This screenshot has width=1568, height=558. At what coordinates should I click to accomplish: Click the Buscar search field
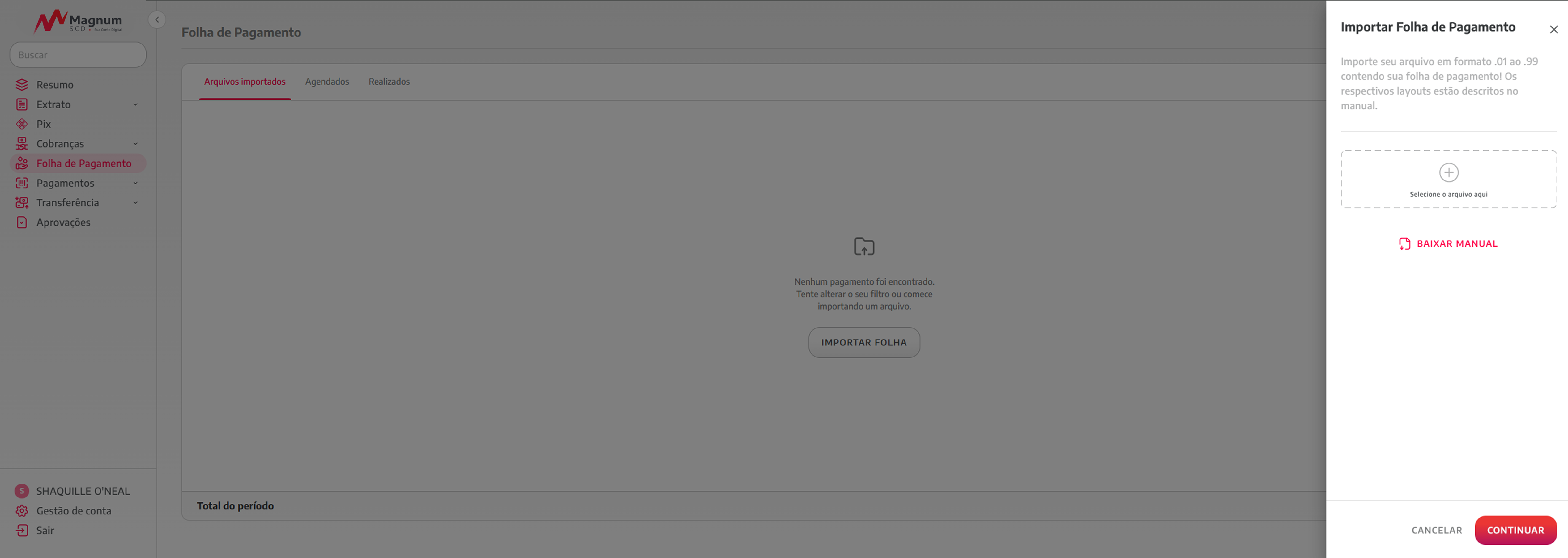pyautogui.click(x=78, y=55)
